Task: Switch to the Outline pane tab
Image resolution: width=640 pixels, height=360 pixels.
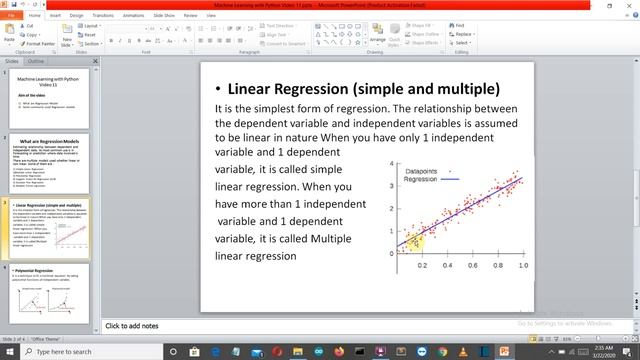Action: (36, 61)
